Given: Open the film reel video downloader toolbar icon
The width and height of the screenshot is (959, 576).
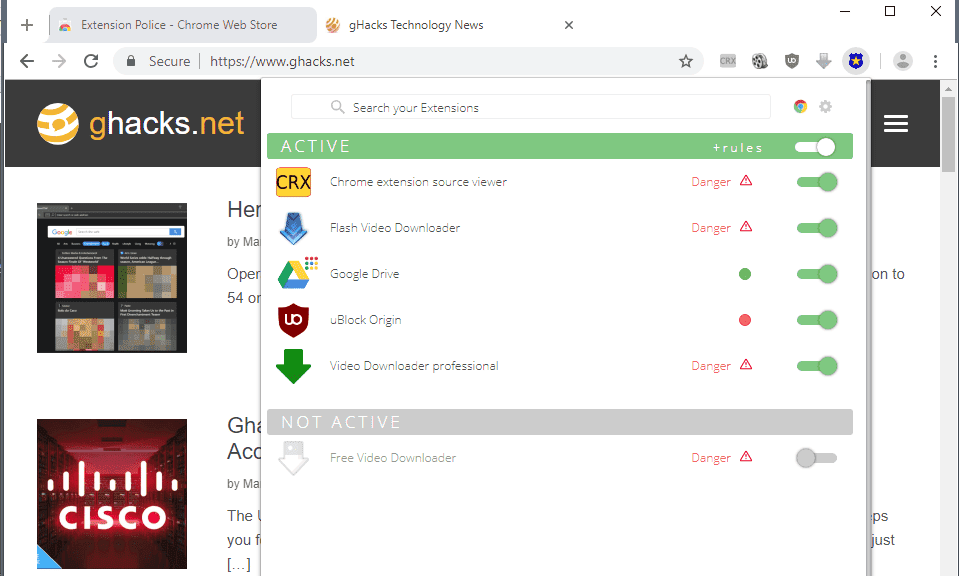Looking at the screenshot, I should (760, 61).
